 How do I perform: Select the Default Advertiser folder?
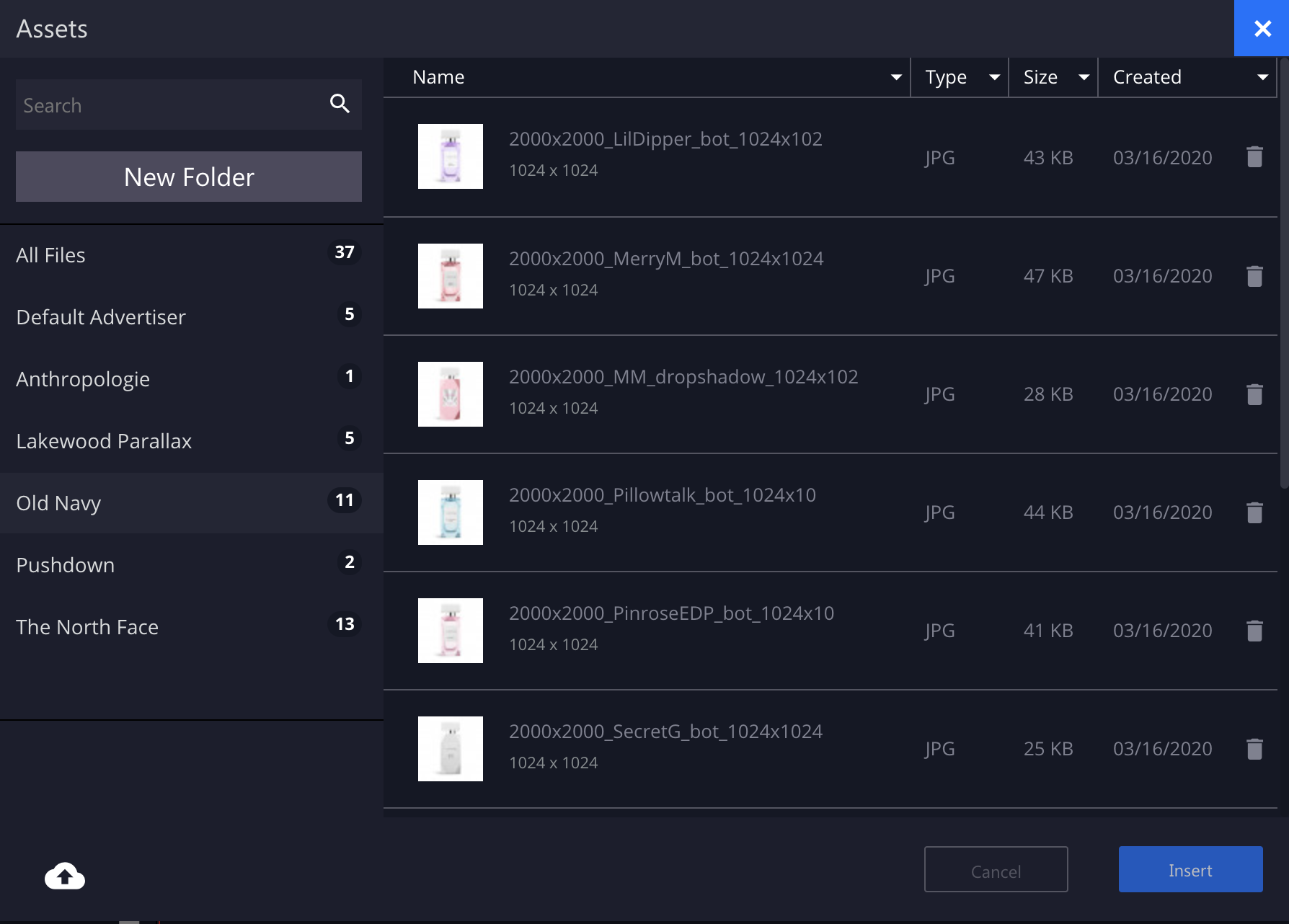coord(192,317)
